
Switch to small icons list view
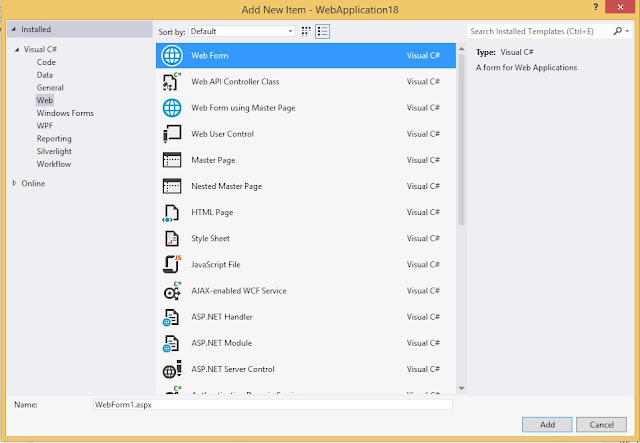point(322,31)
